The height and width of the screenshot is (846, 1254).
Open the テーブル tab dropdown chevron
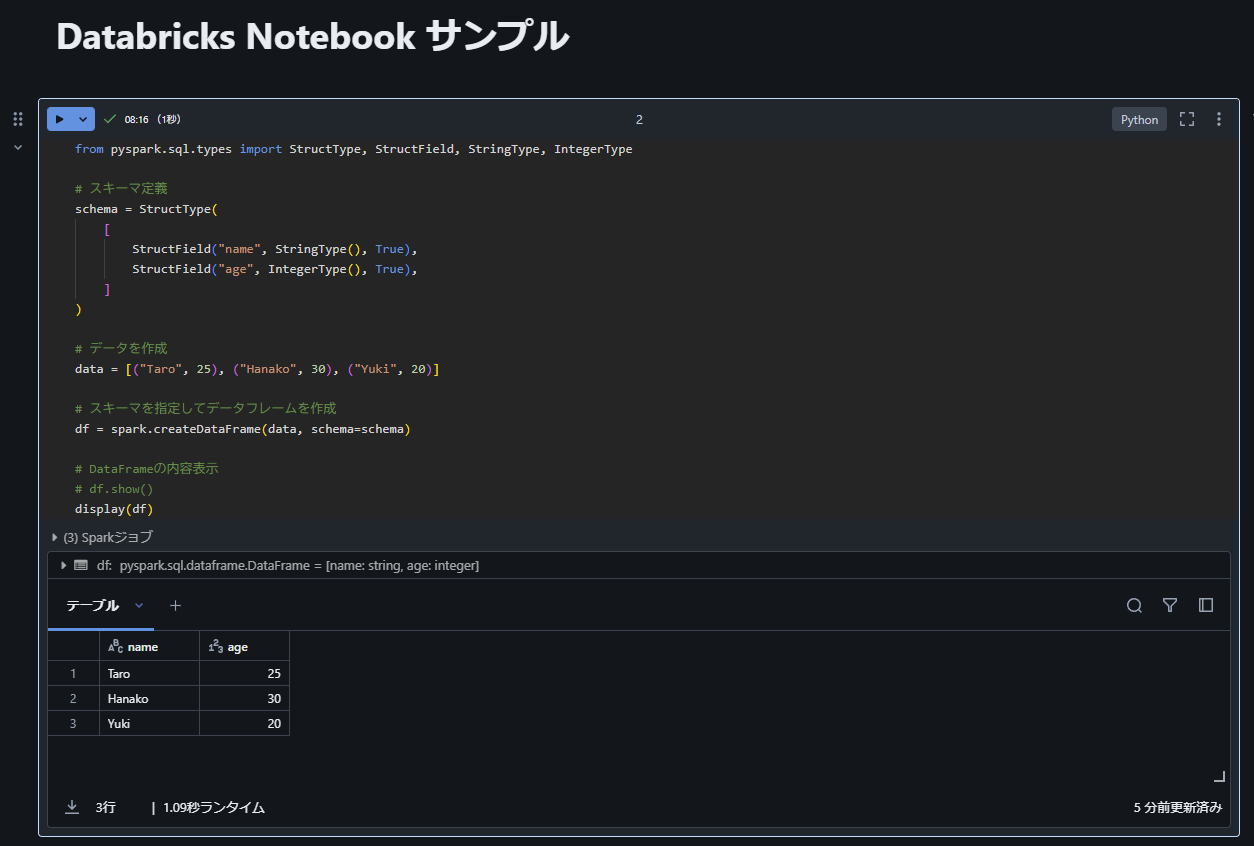click(139, 605)
